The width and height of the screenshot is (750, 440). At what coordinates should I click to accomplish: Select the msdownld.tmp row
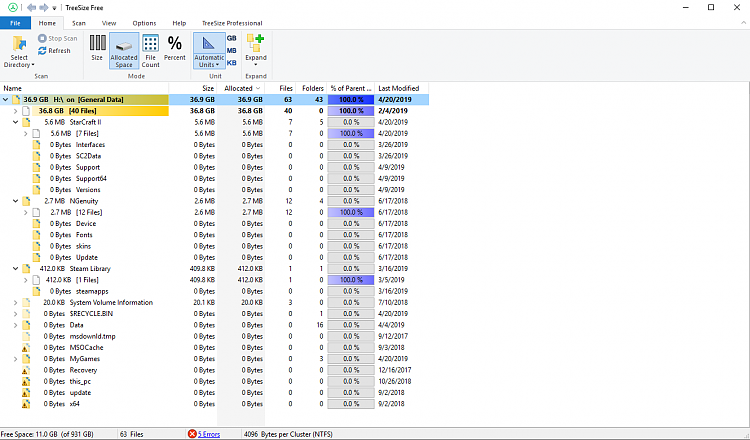pos(214,336)
